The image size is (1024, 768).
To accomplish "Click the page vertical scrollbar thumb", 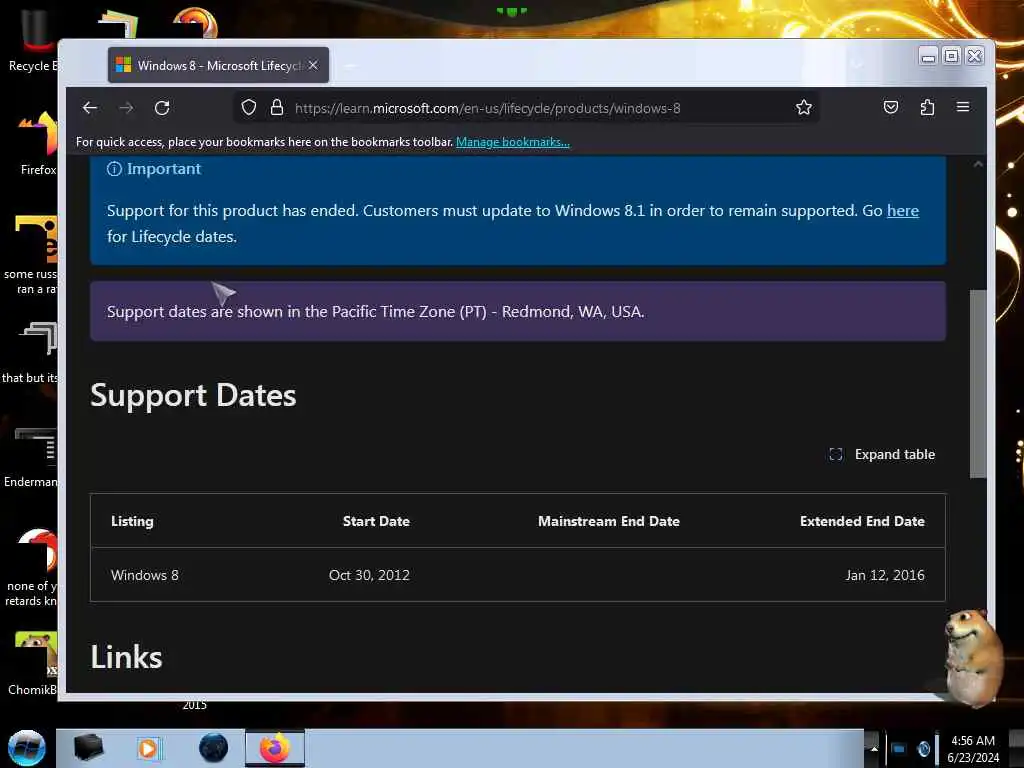I will pos(978,384).
